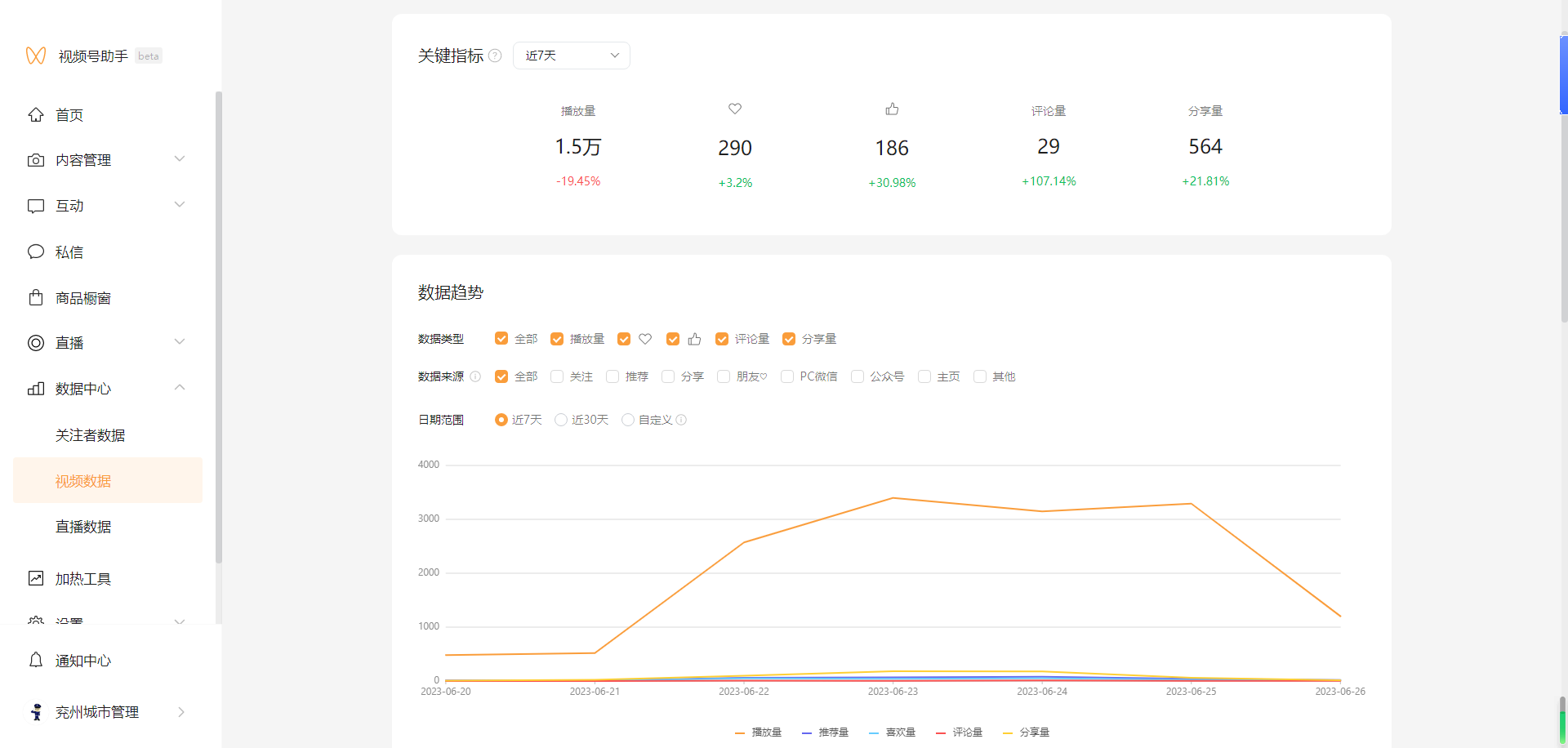Enable the 推荐 data source checkbox

click(612, 376)
